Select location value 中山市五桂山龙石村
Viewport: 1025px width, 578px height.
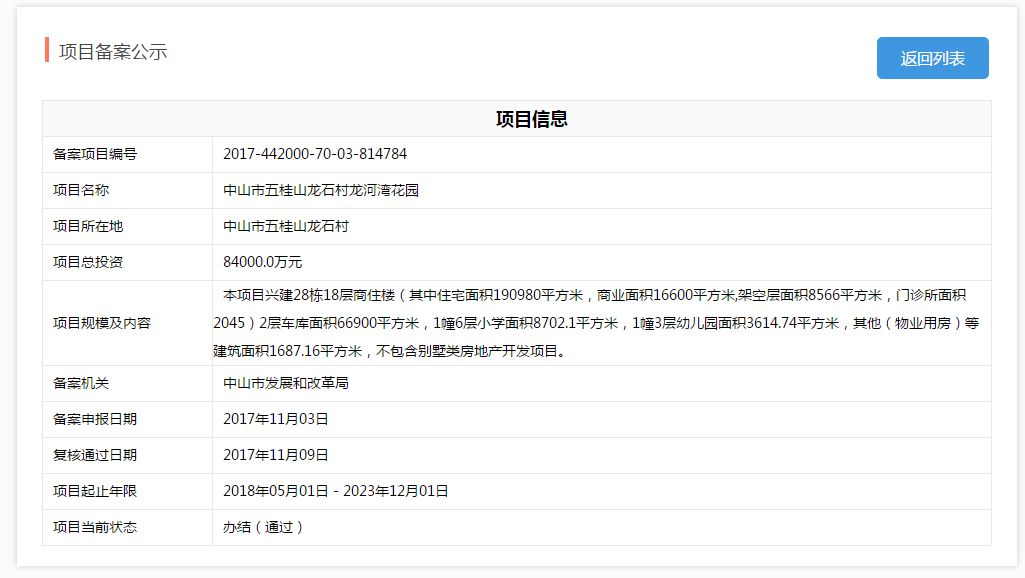286,226
